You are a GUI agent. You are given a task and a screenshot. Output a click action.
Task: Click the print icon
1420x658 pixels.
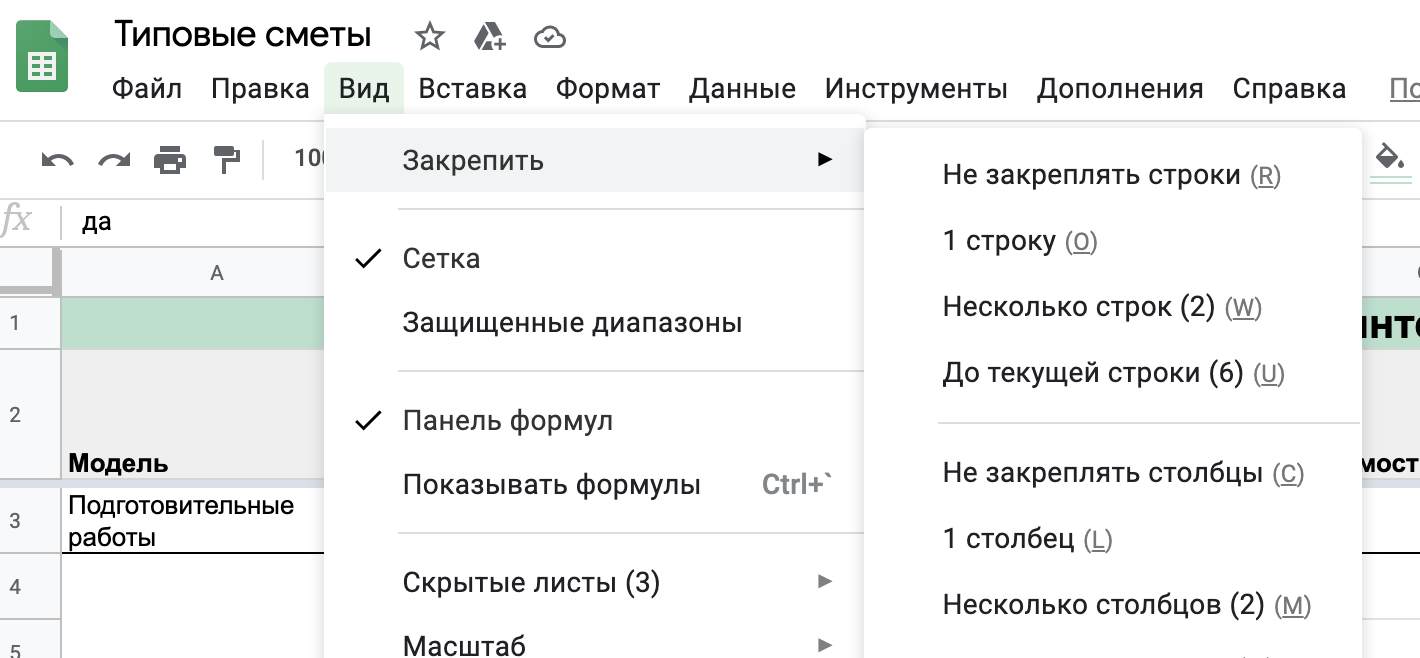pos(170,159)
